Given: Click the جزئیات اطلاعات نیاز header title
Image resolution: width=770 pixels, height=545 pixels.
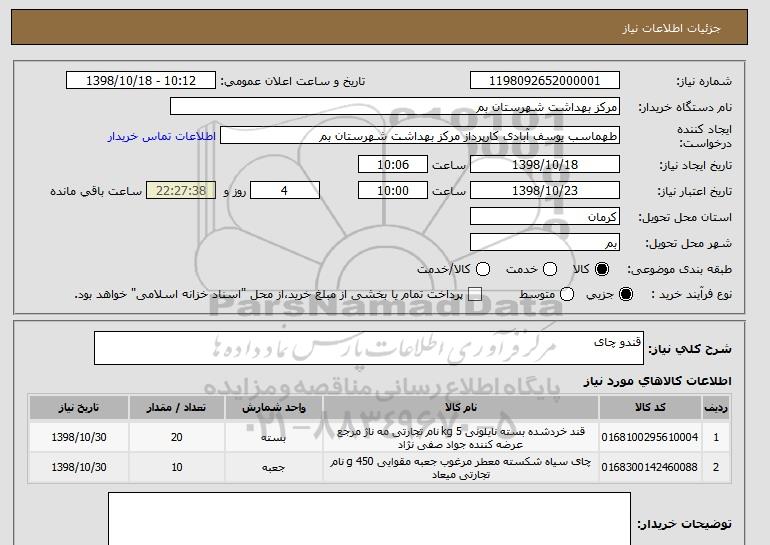Looking at the screenshot, I should (671, 28).
